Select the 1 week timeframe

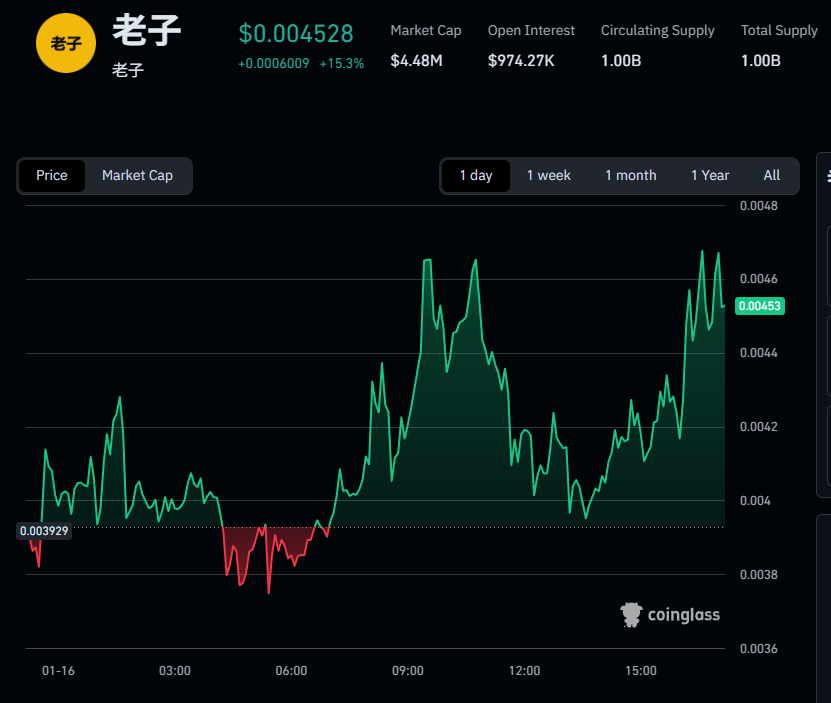[x=549, y=175]
